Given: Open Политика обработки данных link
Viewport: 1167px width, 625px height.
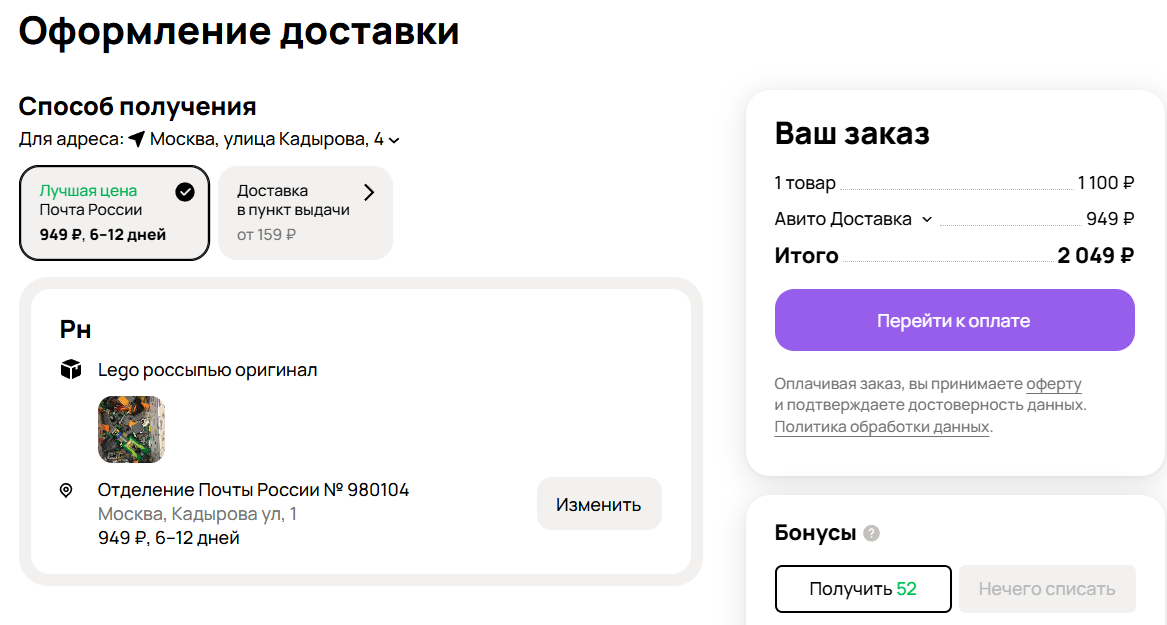Looking at the screenshot, I should pyautogui.click(x=882, y=427).
